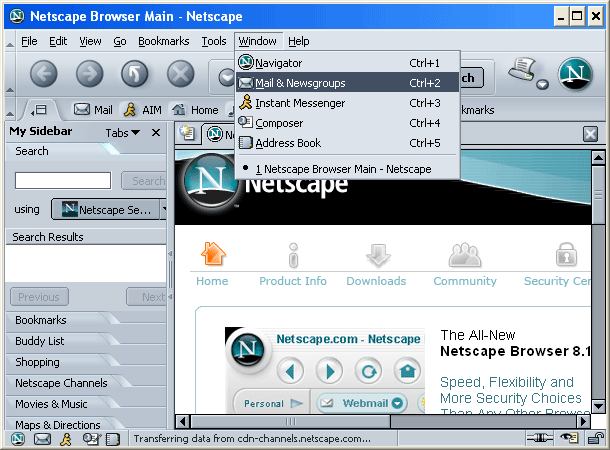Open the File menu
This screenshot has height=450, width=610.
29,41
